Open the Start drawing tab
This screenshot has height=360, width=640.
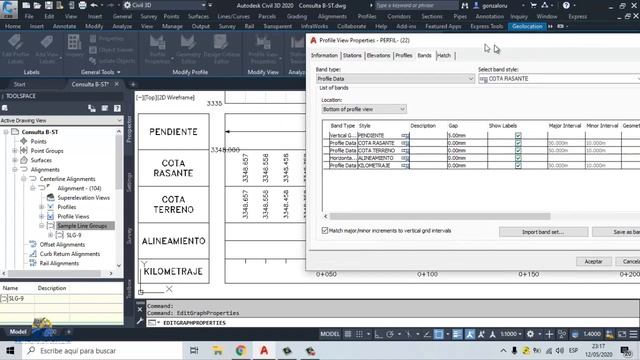tap(20, 84)
